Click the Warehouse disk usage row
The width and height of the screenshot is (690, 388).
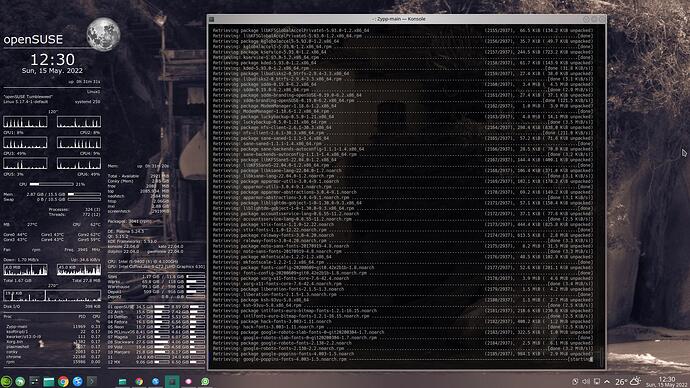click(156, 286)
